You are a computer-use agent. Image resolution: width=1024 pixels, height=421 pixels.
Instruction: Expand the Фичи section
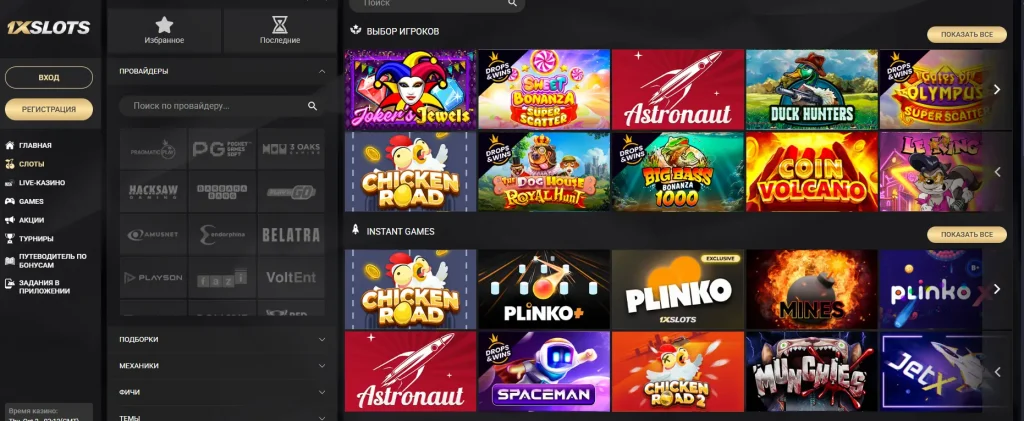(222, 392)
